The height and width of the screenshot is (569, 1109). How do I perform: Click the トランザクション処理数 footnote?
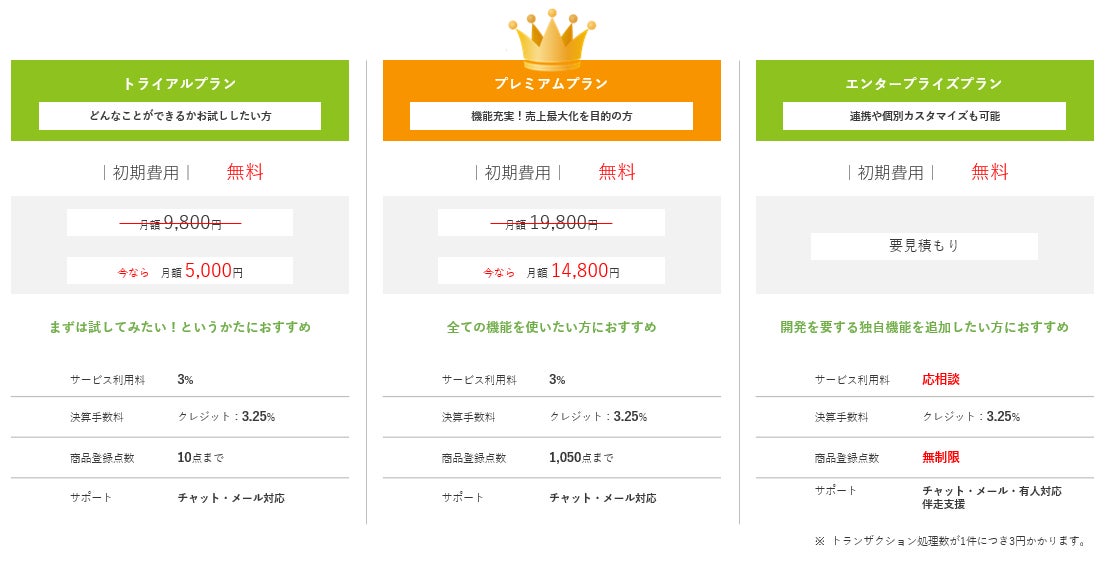pyautogui.click(x=950, y=541)
